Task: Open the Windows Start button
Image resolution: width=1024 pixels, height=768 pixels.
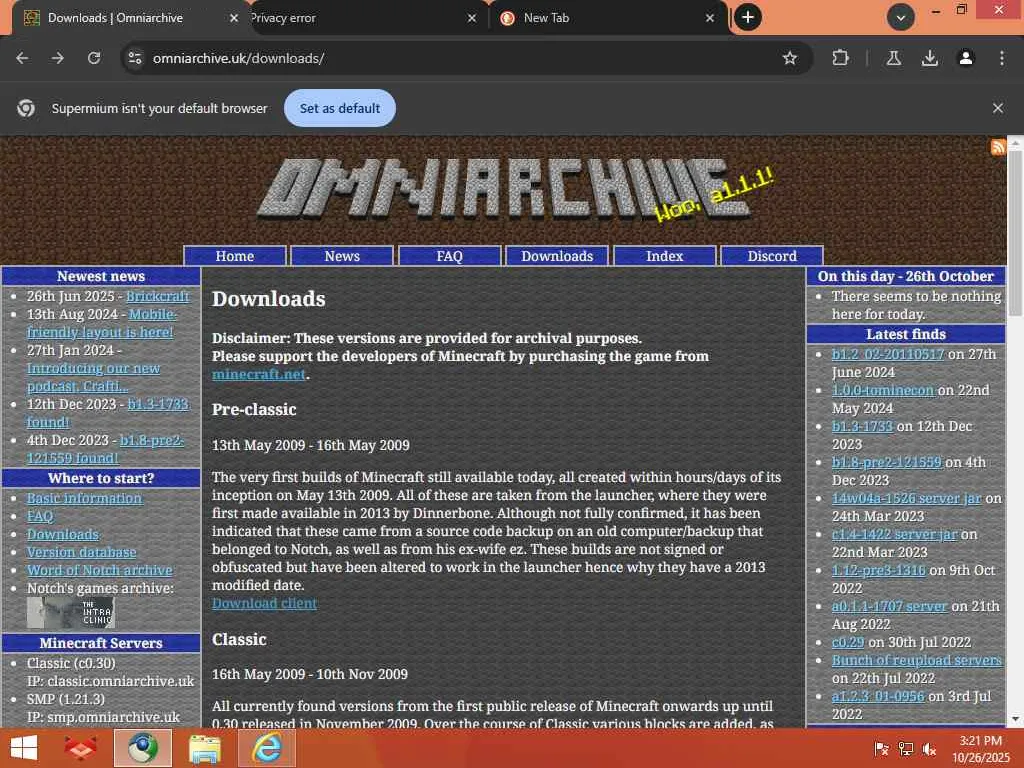Action: point(24,748)
